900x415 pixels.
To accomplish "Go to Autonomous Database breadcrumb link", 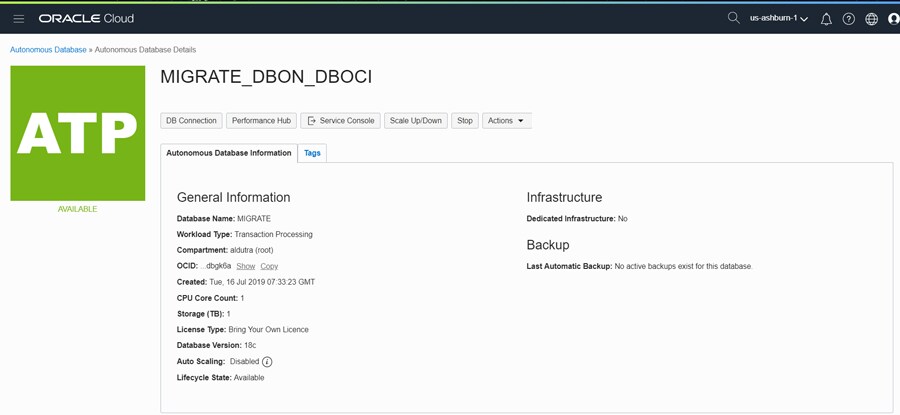I will point(48,50).
